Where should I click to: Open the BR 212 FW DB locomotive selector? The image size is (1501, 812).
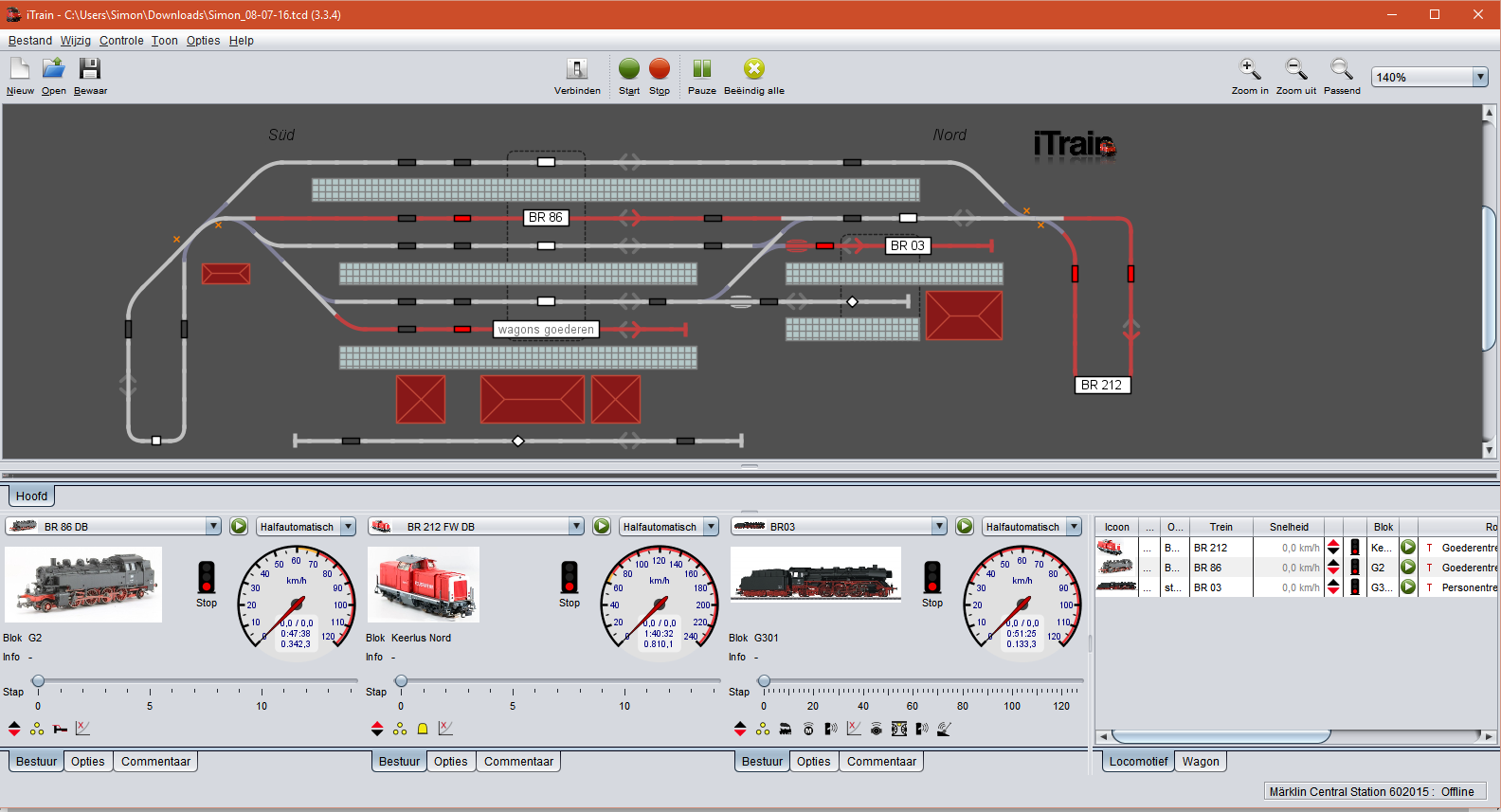(x=477, y=527)
